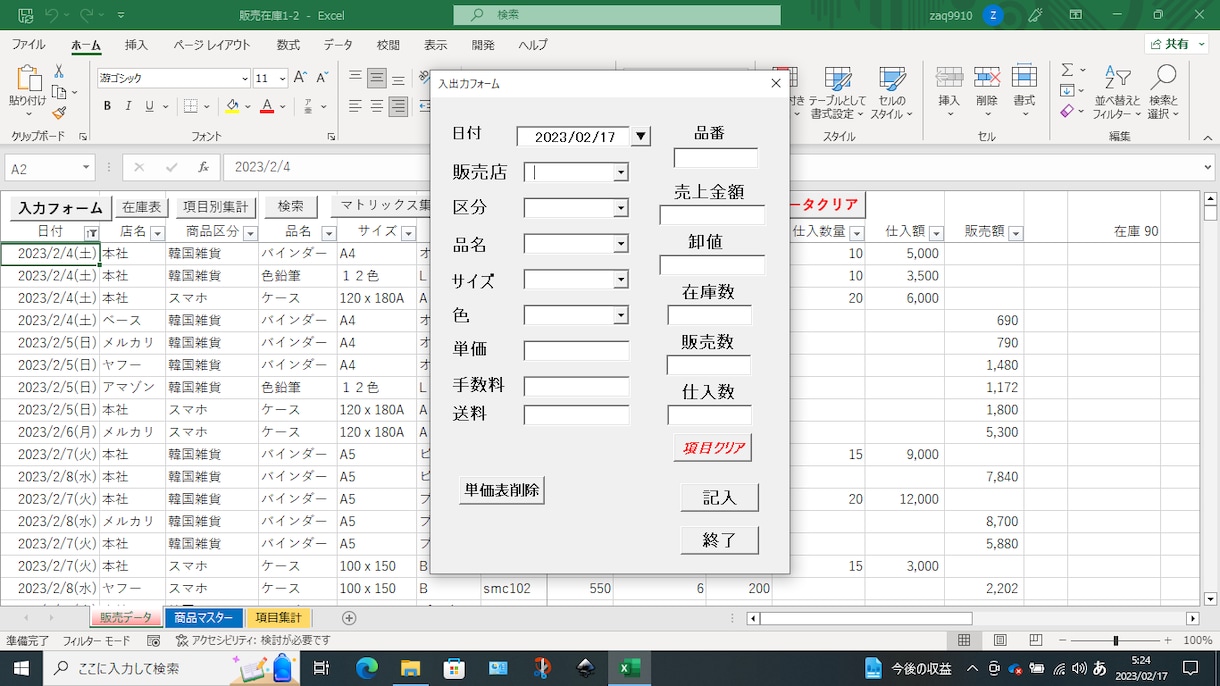Click the Clear eraser icon
The width and height of the screenshot is (1220, 686).
click(x=1066, y=112)
